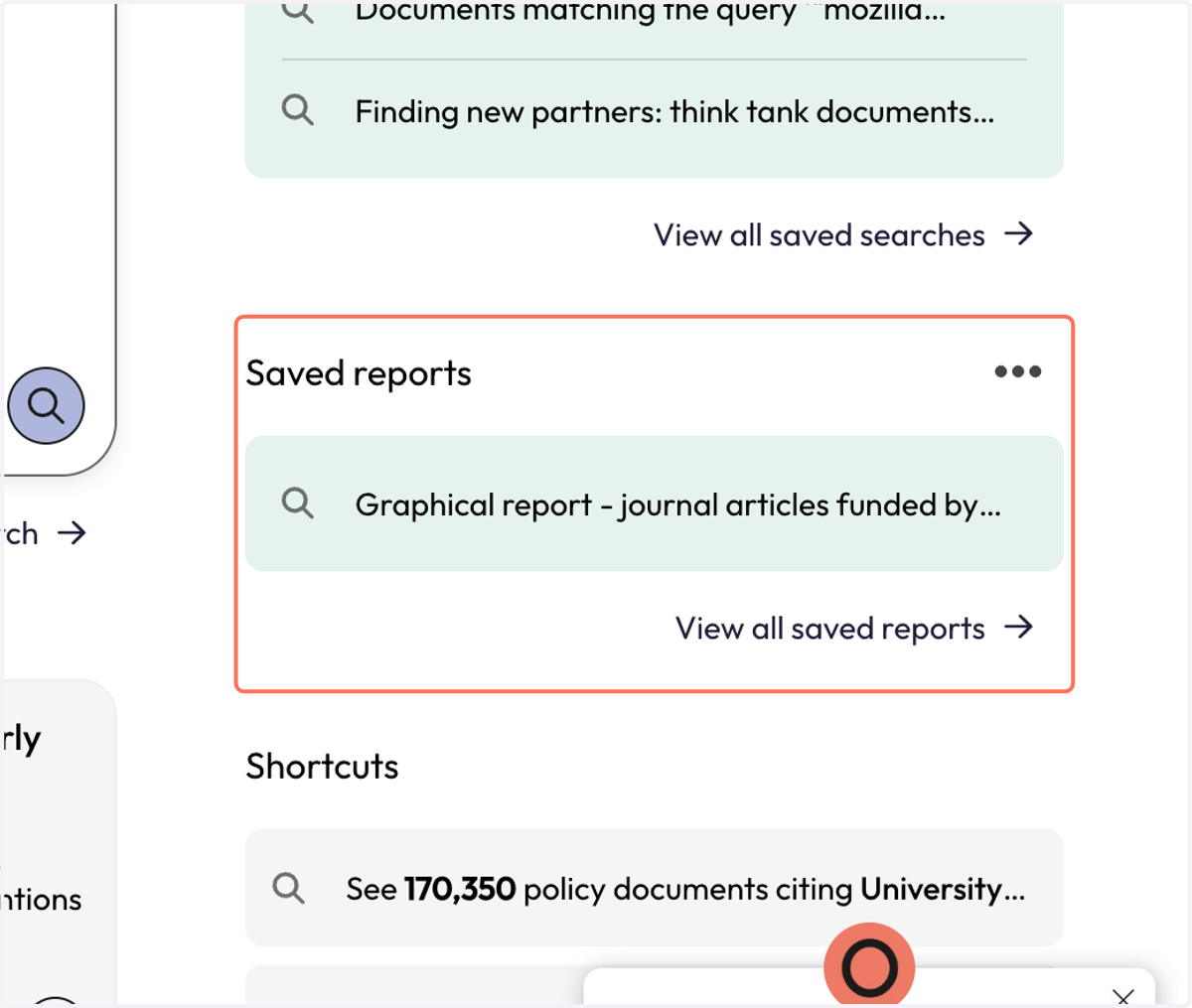
Task: Click the round blue search button
Action: point(46,406)
